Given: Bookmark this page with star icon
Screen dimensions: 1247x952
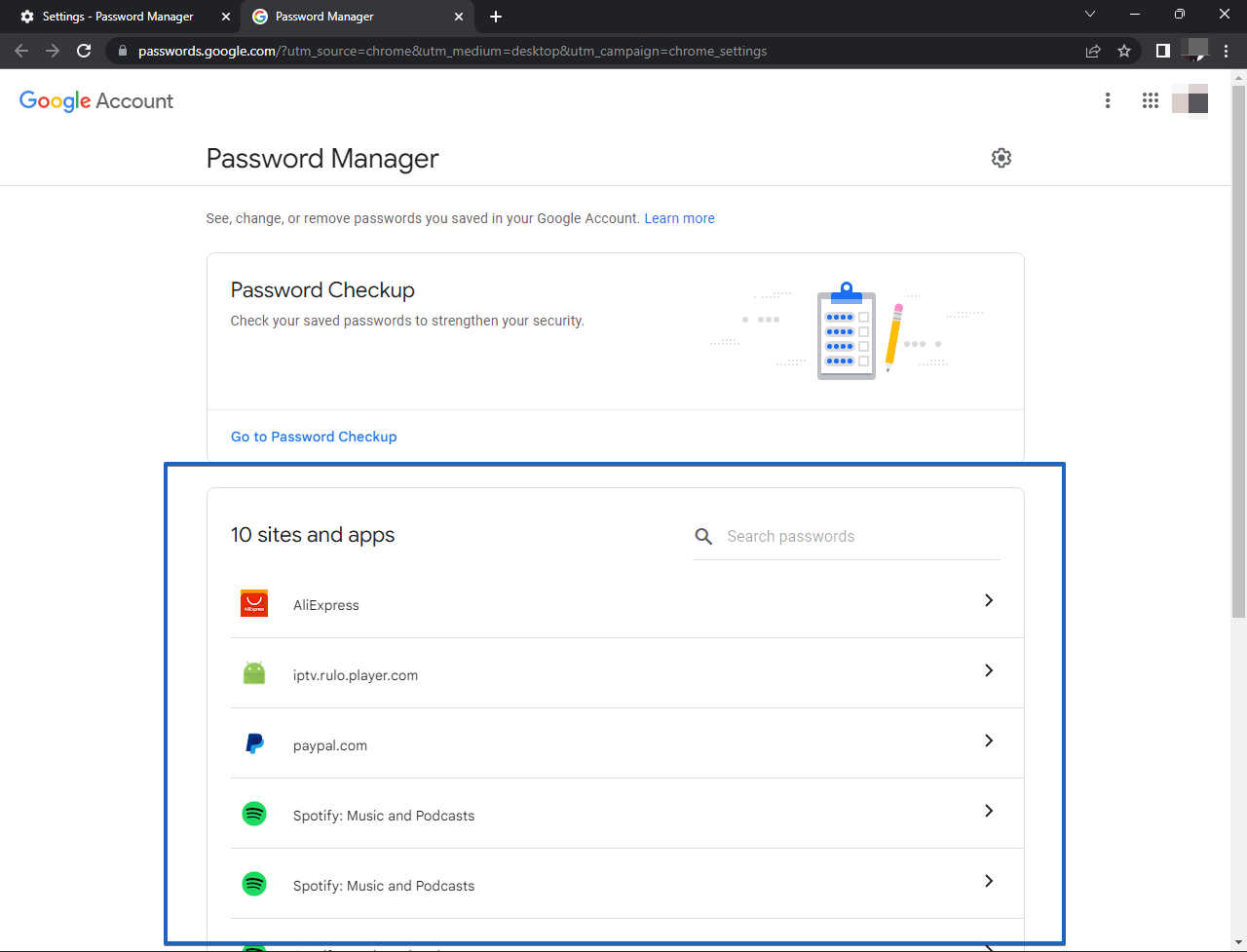Looking at the screenshot, I should click(1124, 51).
